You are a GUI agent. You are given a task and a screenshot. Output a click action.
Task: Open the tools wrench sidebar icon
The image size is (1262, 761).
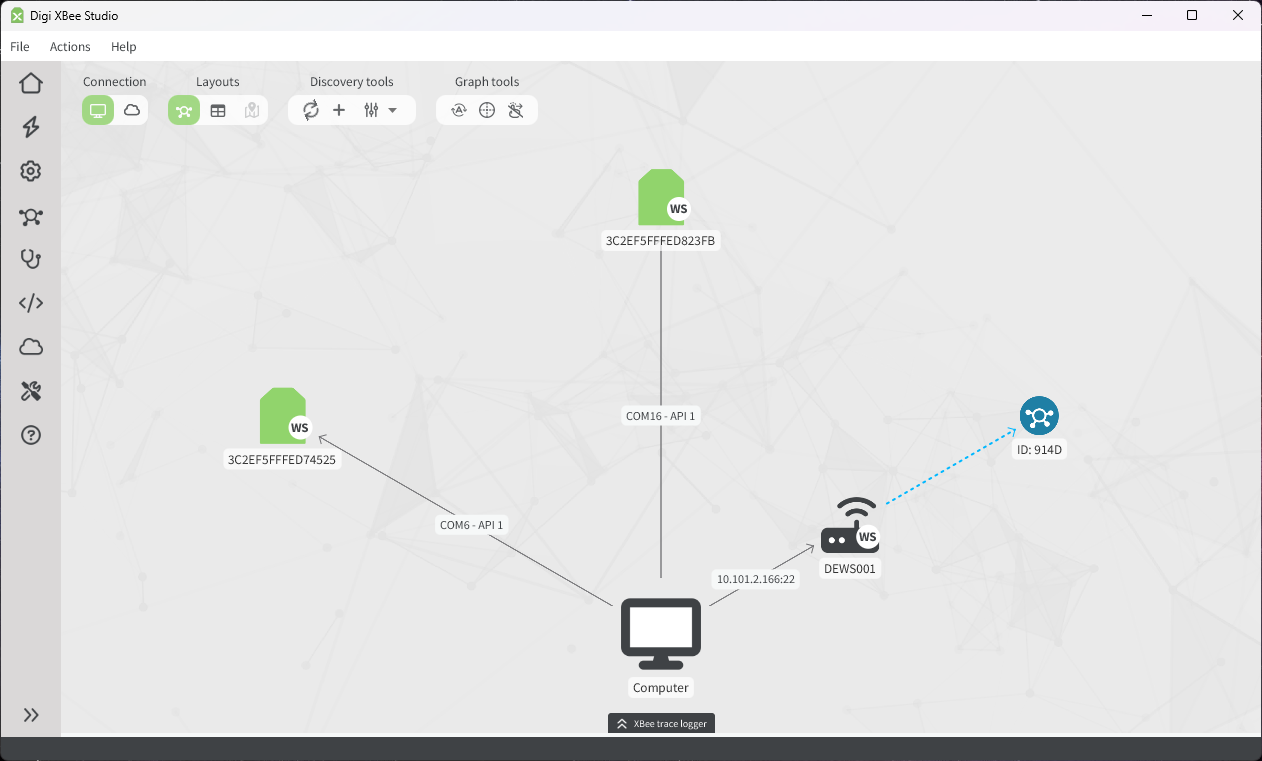click(31, 391)
